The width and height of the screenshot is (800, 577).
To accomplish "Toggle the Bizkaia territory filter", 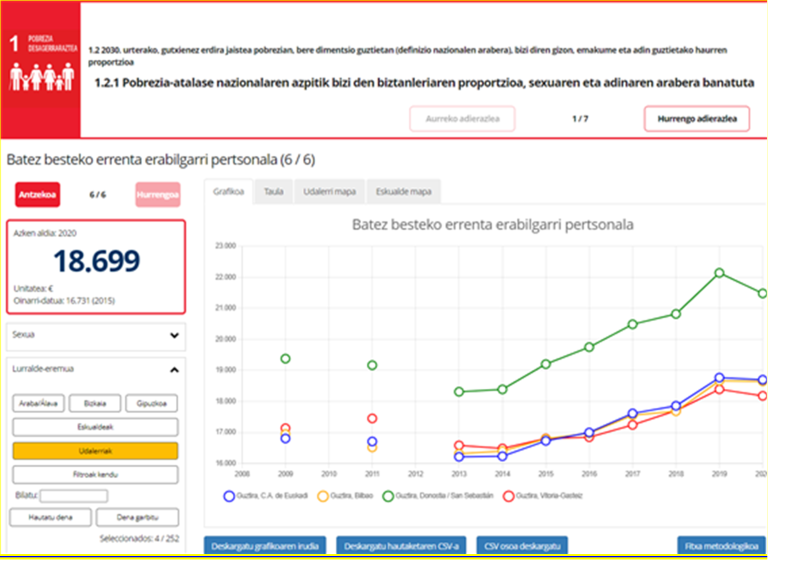I will [96, 404].
